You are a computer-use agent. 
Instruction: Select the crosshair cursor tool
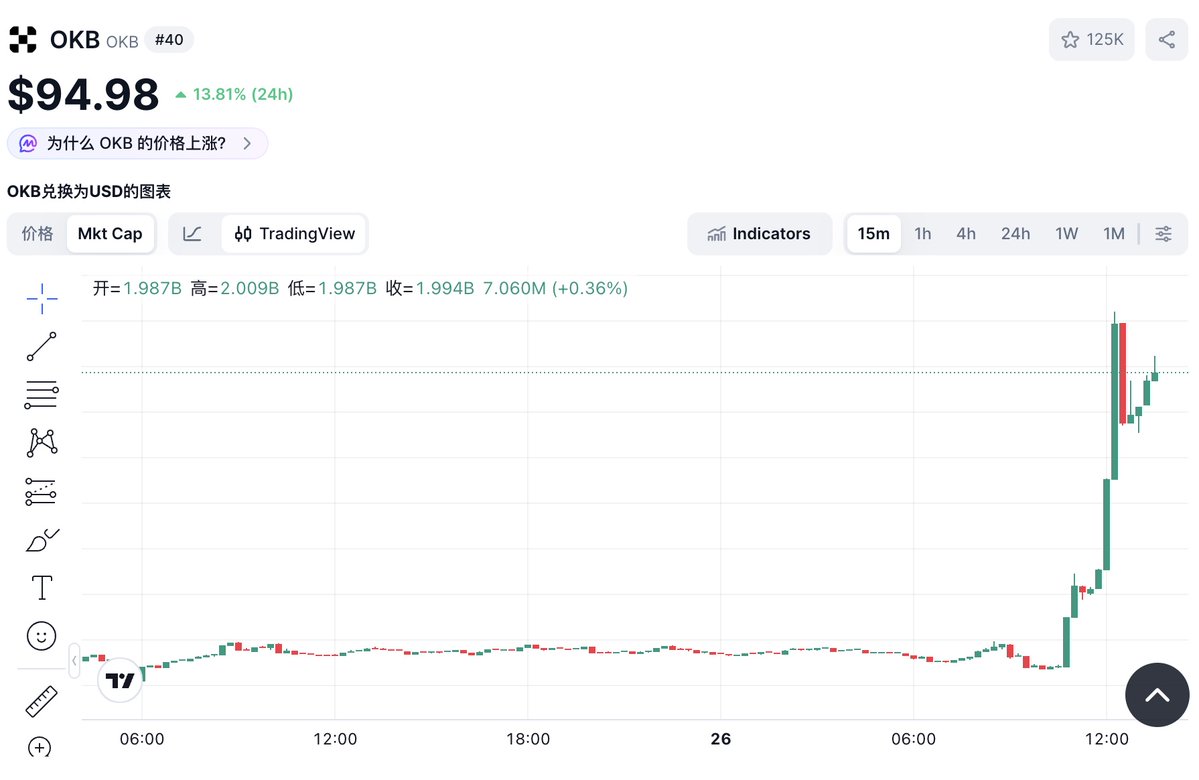pos(42,298)
